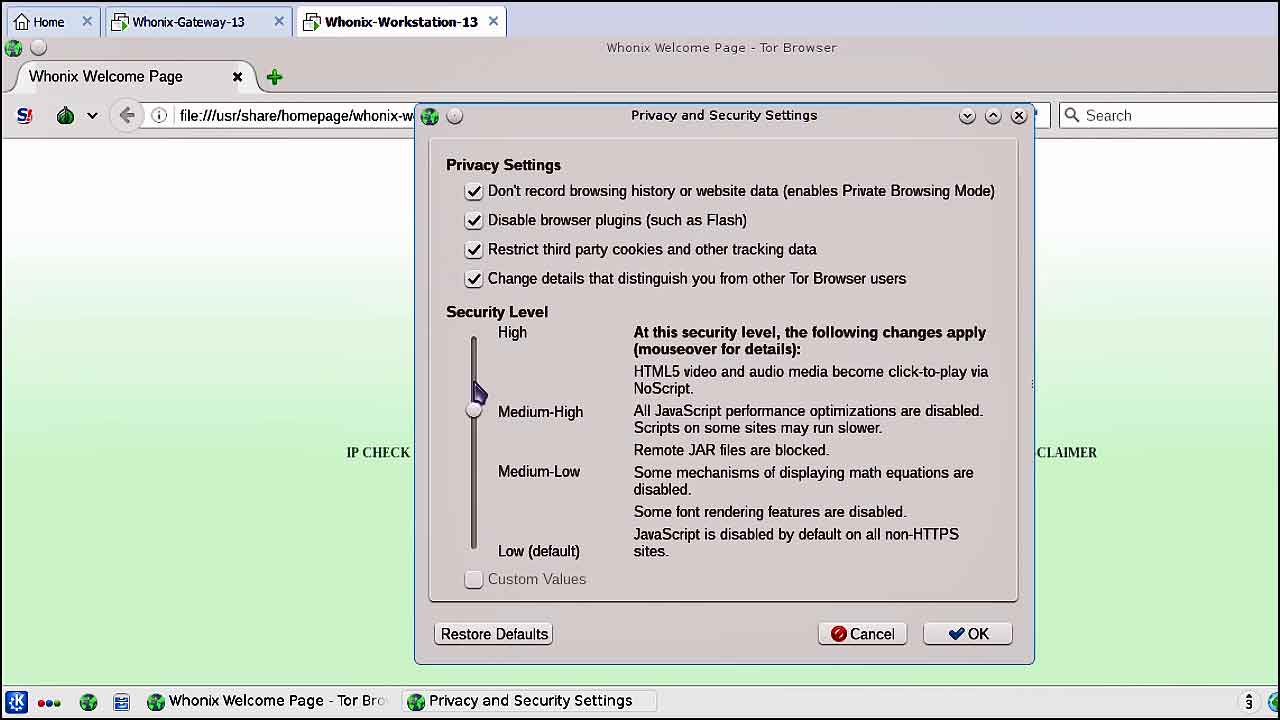This screenshot has height=720, width=1280.
Task: Switch to the Whonix-Gateway-13 tab
Action: pos(196,21)
